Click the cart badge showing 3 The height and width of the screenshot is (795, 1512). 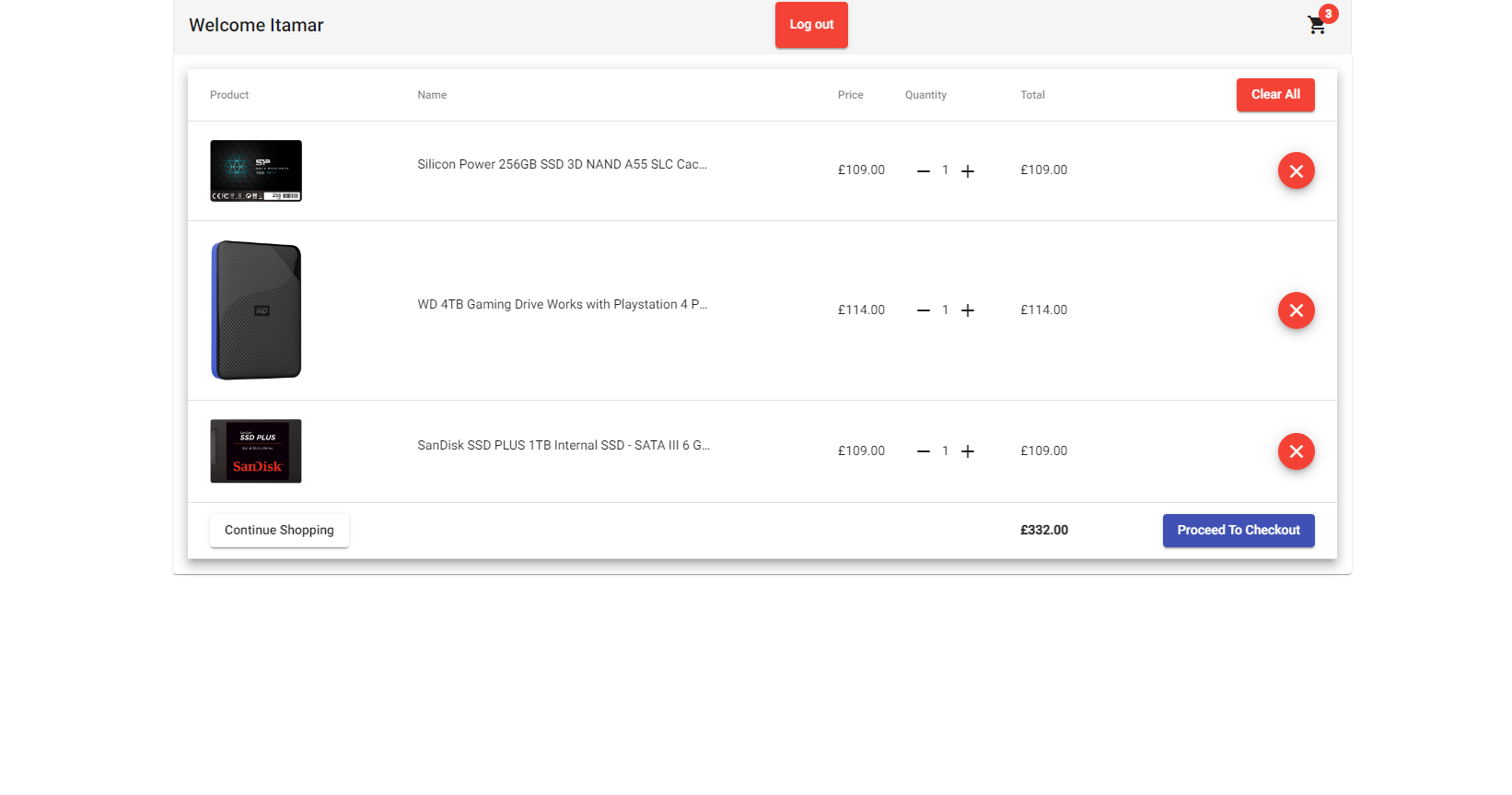[1328, 14]
